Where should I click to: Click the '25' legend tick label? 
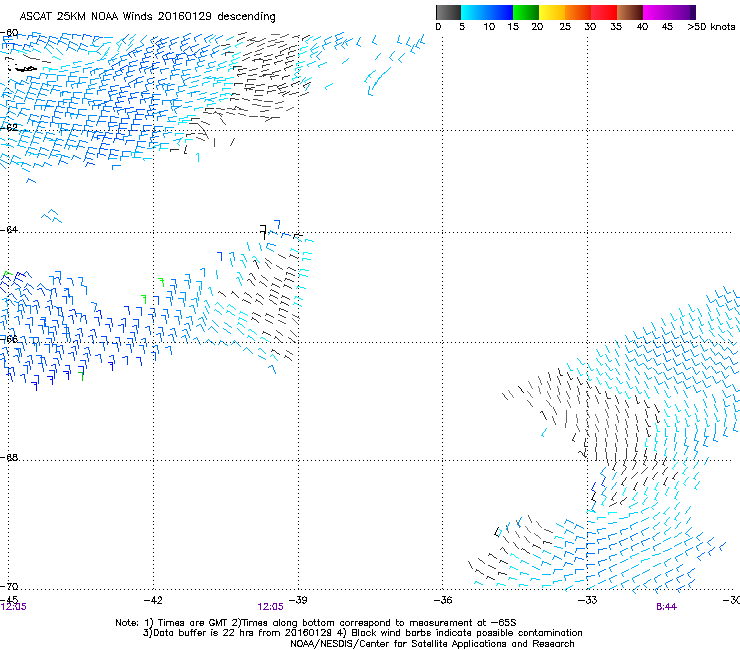click(x=565, y=27)
